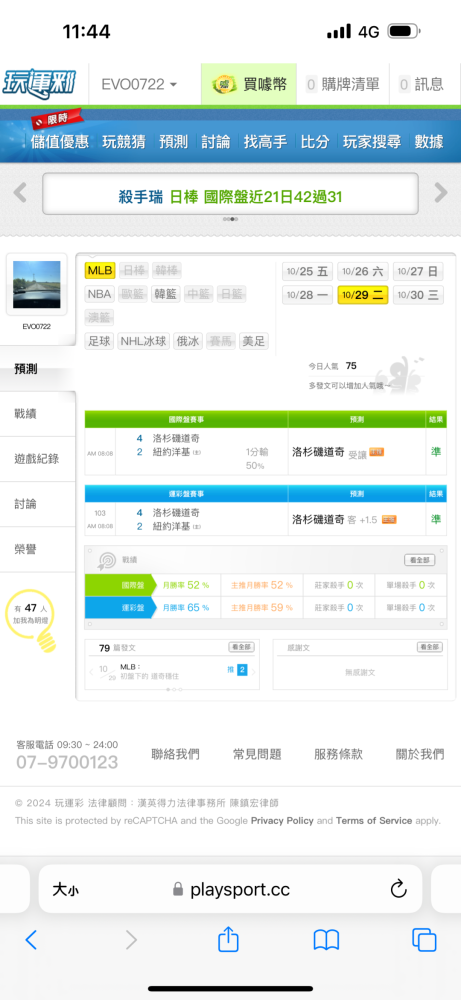
Task: Select date 10/28 一
Action: (307, 295)
